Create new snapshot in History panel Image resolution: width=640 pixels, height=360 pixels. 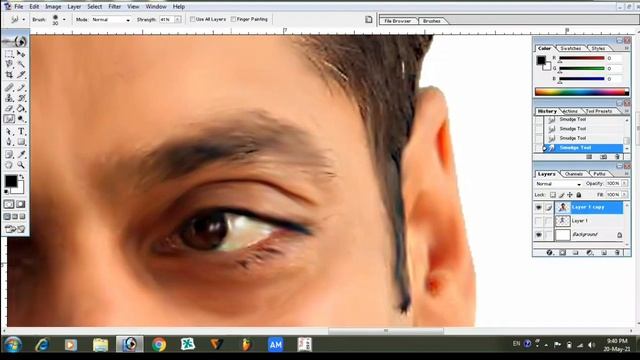[603, 157]
